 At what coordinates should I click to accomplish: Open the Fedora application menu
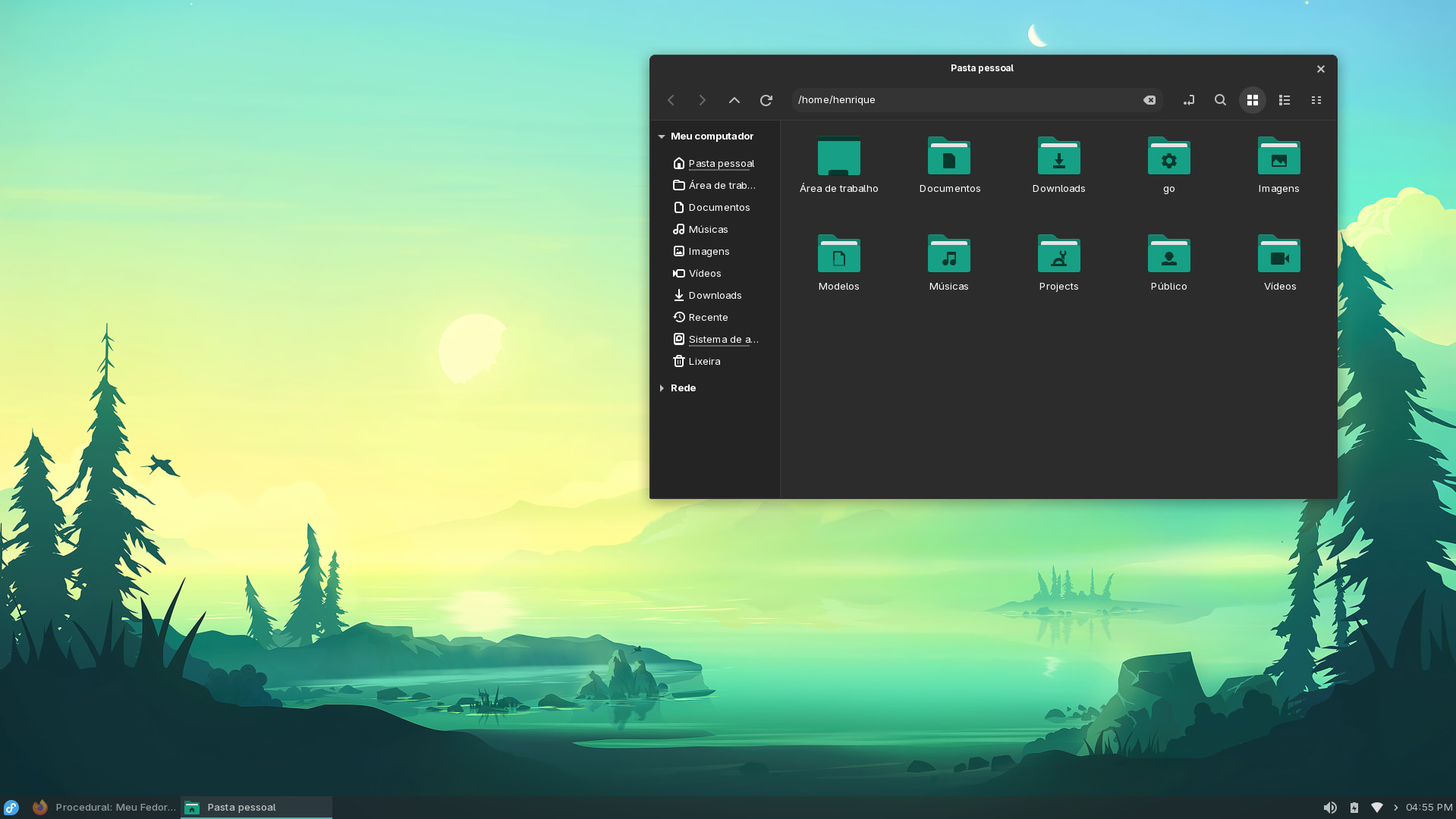tap(11, 808)
